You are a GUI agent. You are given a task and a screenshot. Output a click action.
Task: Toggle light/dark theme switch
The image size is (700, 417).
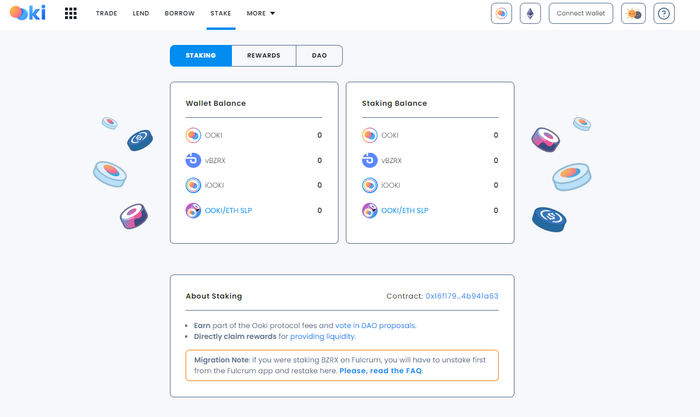tap(633, 13)
